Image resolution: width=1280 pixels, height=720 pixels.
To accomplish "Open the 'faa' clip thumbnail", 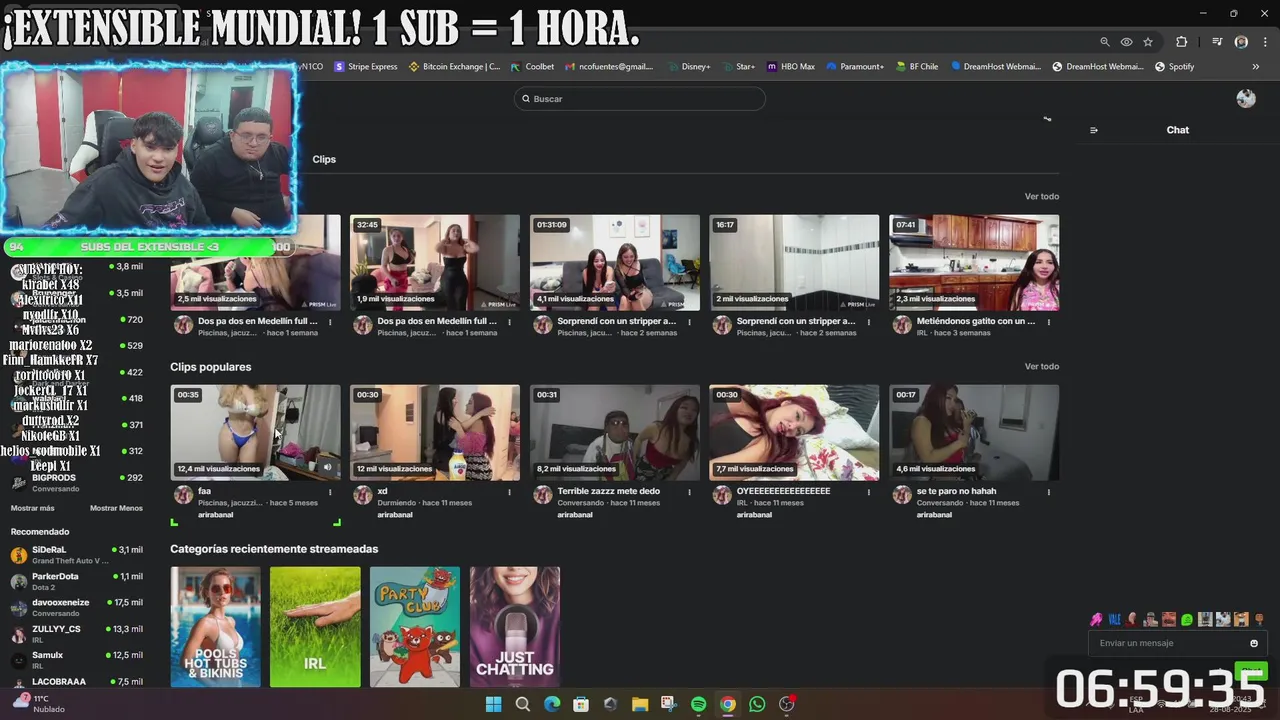I will point(255,432).
